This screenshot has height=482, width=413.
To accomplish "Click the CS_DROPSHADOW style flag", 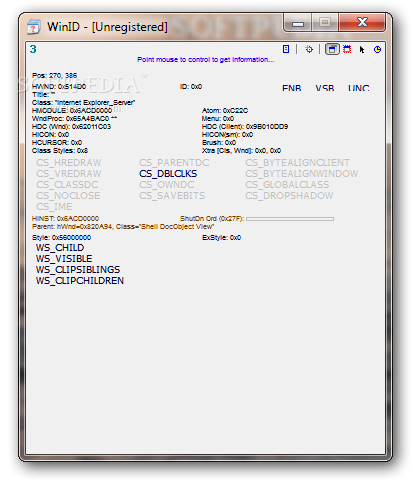I will [x=289, y=196].
